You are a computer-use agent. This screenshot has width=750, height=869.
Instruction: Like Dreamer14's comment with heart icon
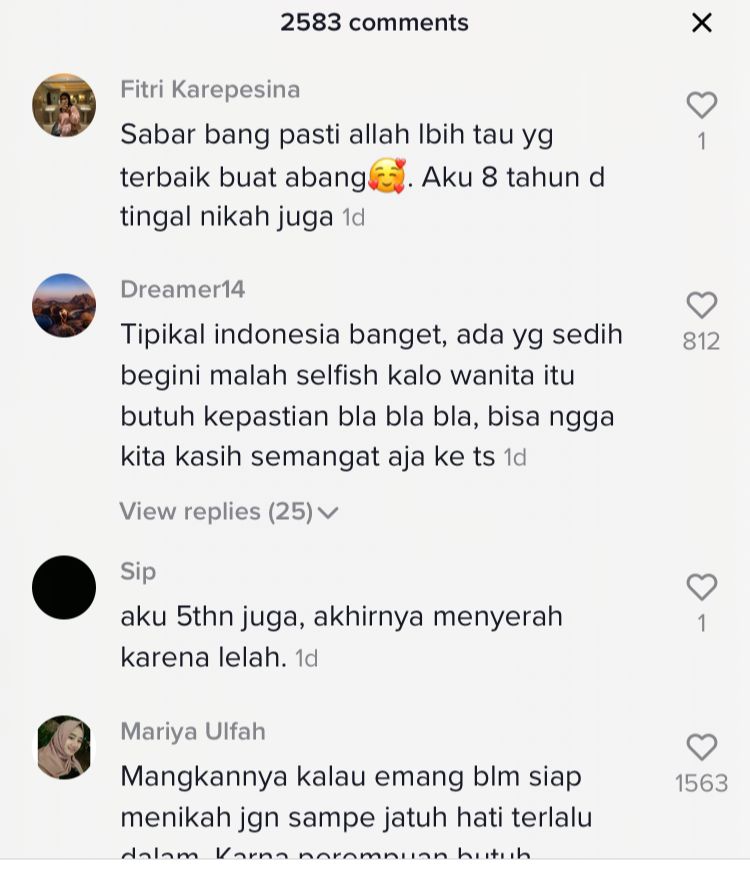pos(702,305)
